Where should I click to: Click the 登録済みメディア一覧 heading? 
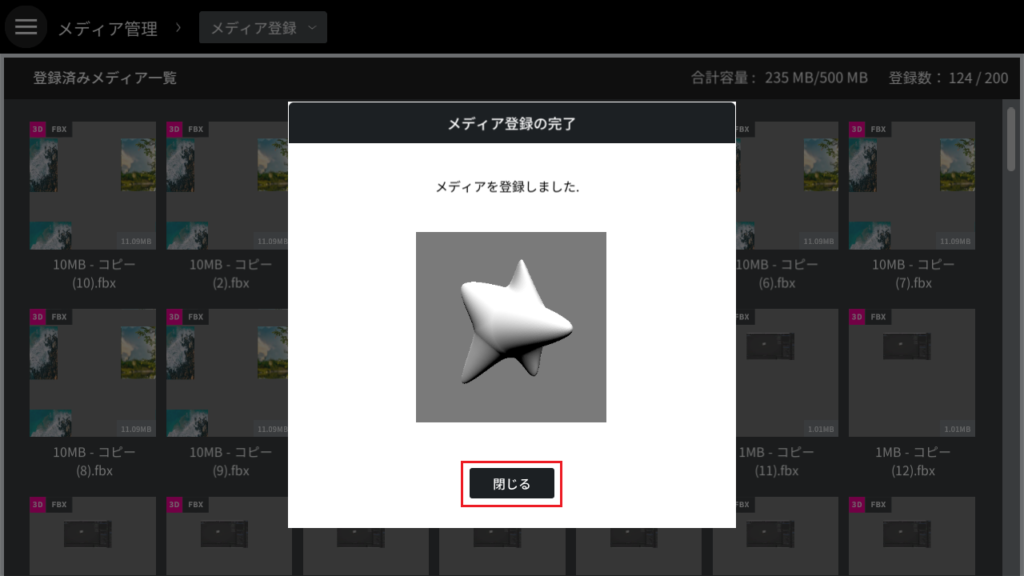tap(104, 78)
